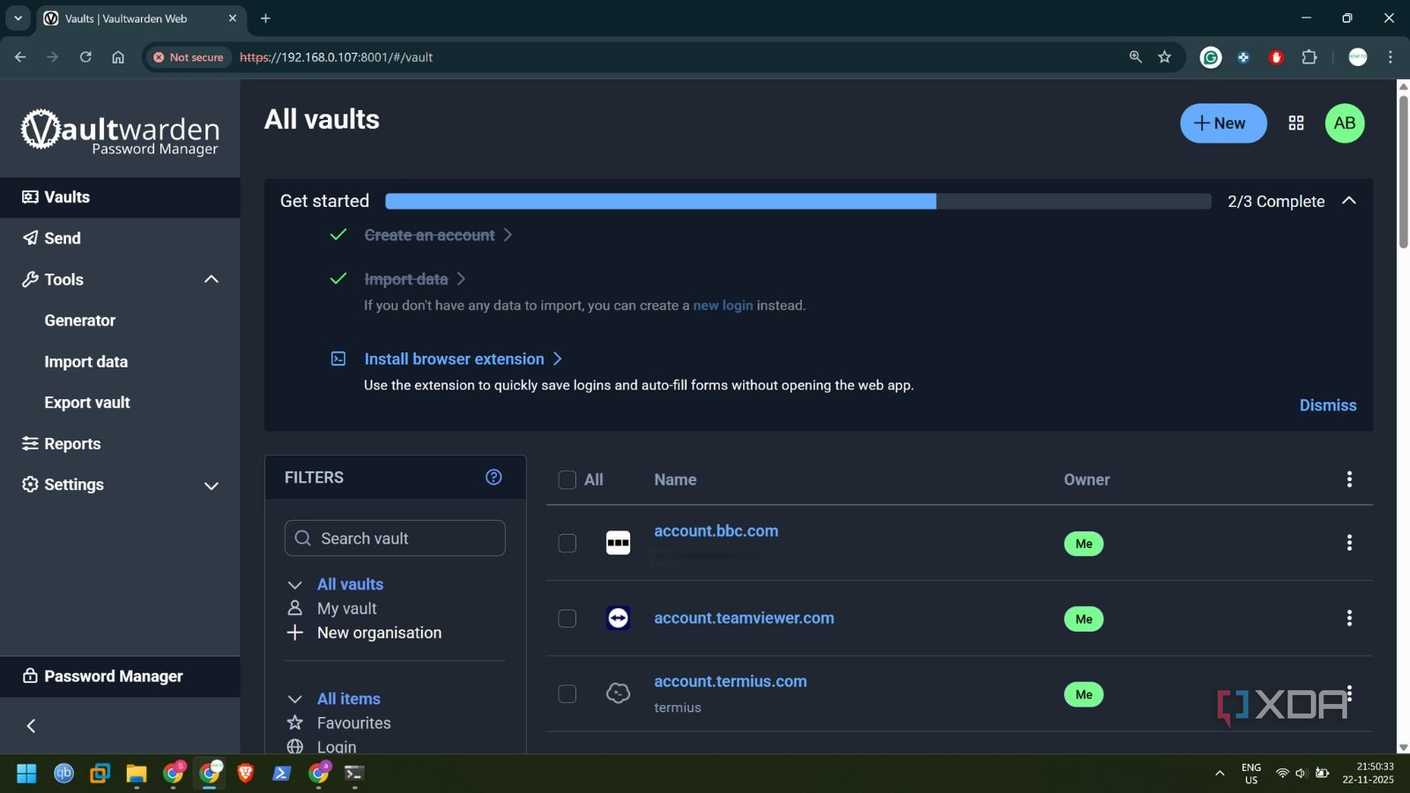Create a new item with New button
The height and width of the screenshot is (793, 1410).
coord(1223,123)
